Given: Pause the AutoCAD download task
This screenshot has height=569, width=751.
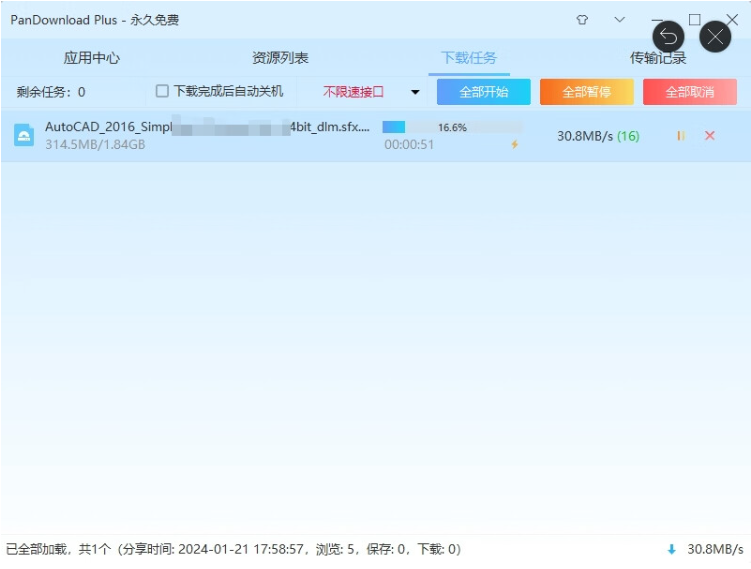Looking at the screenshot, I should click(681, 136).
